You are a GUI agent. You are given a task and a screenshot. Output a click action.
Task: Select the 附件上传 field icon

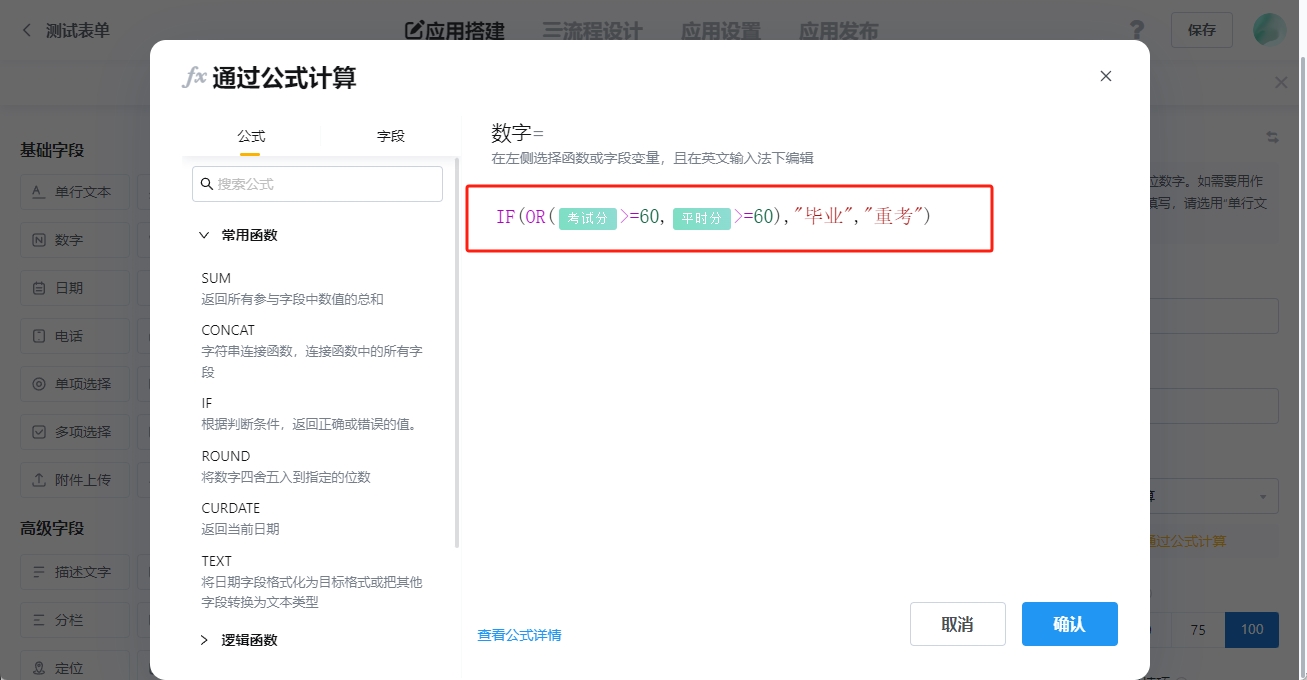(39, 480)
